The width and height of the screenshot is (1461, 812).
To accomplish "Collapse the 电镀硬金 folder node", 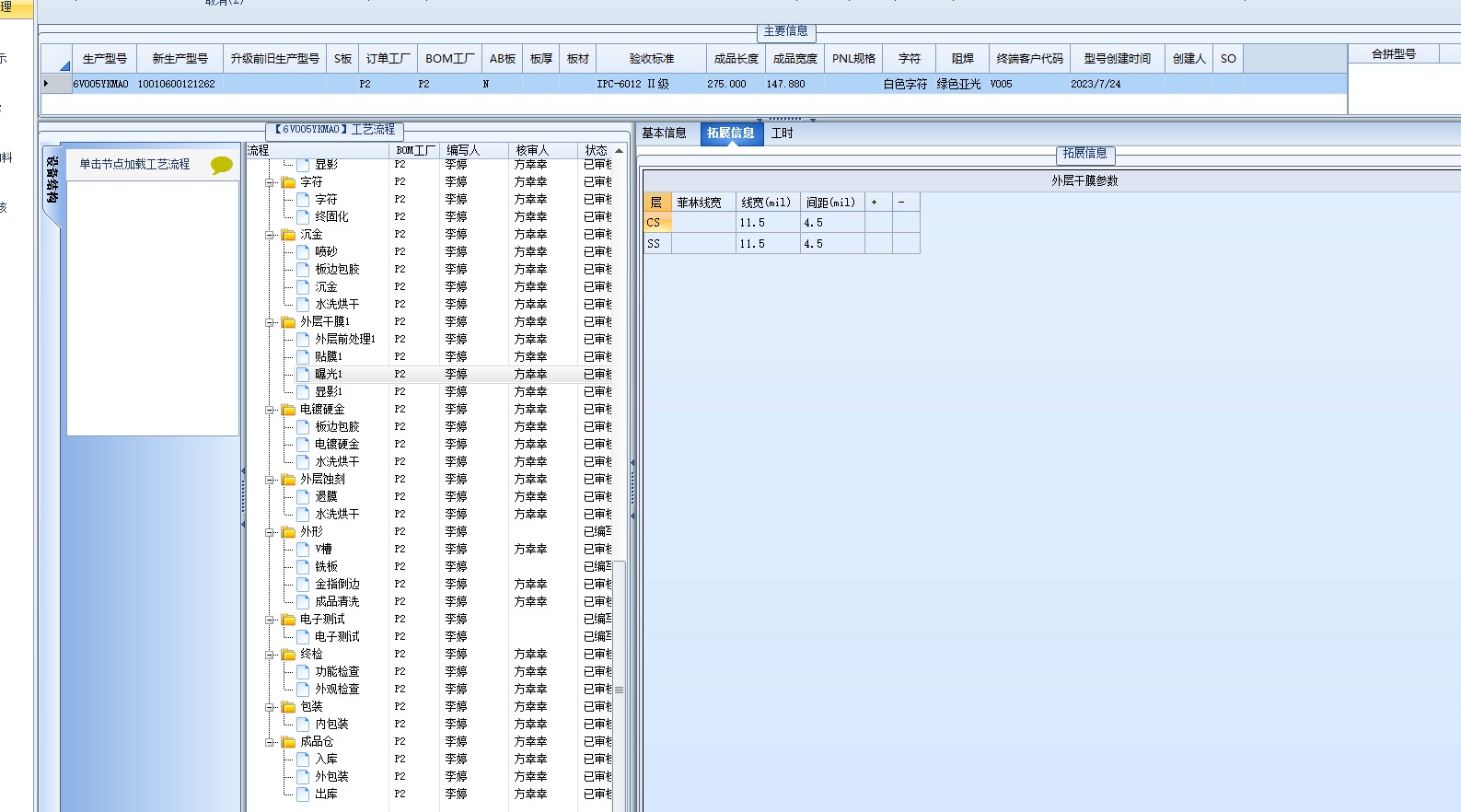I will point(271,410).
